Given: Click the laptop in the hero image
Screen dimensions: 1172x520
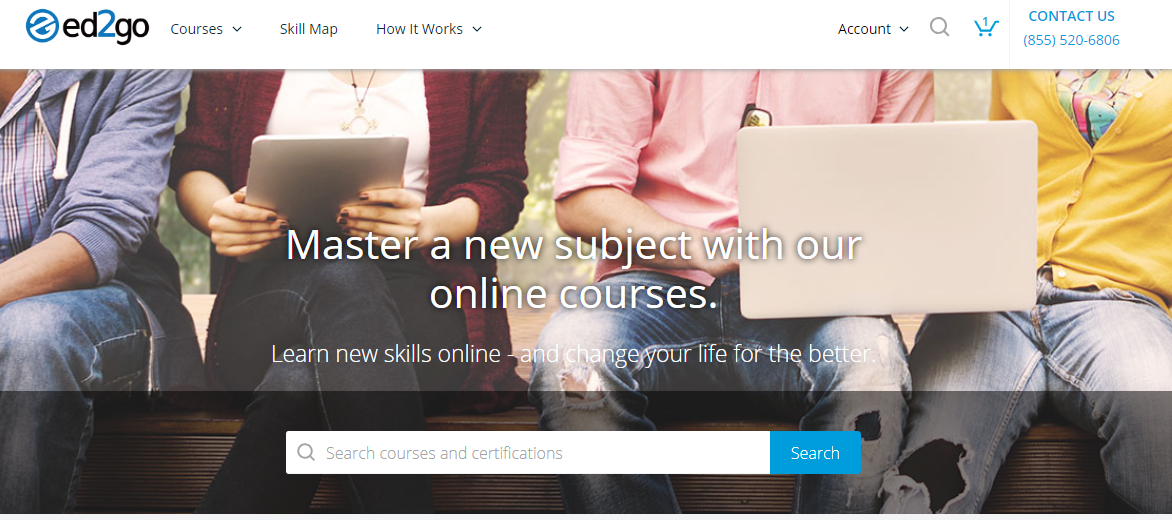Looking at the screenshot, I should click(886, 220).
